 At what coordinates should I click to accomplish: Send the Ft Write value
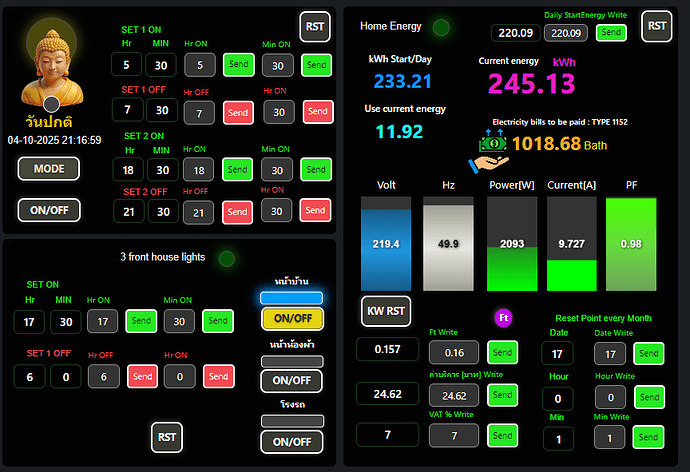click(x=502, y=352)
